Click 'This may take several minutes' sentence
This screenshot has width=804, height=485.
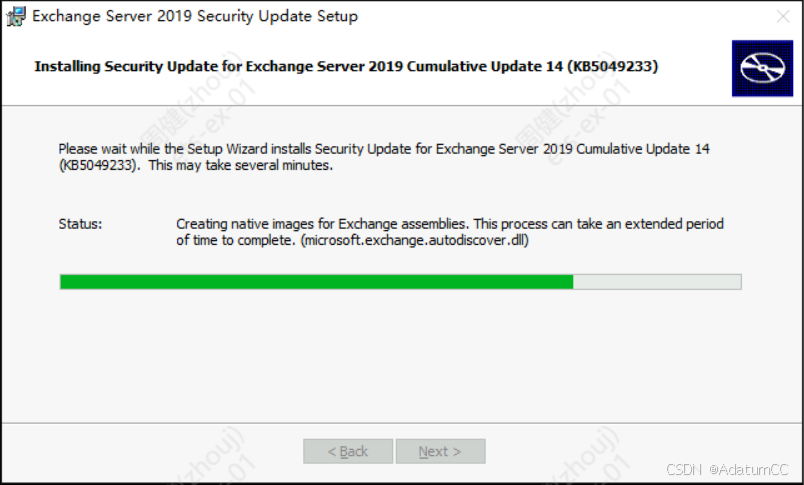pyautogui.click(x=240, y=166)
